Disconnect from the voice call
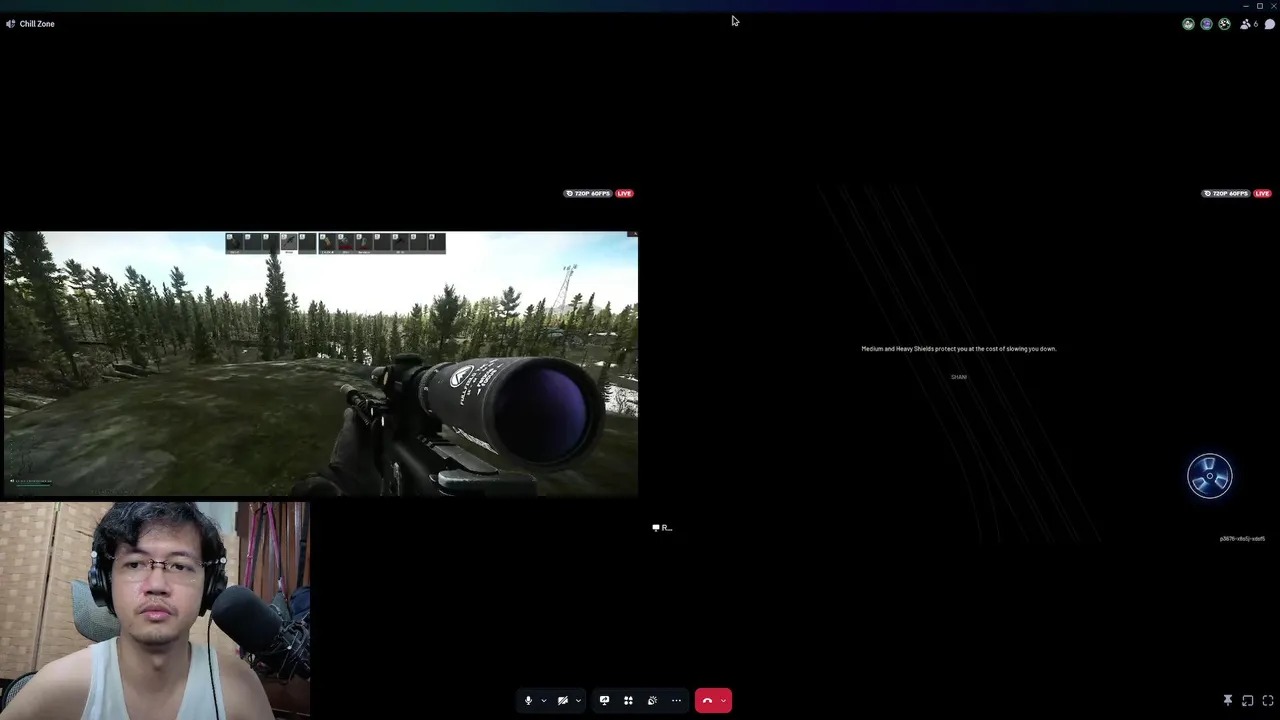 point(707,701)
